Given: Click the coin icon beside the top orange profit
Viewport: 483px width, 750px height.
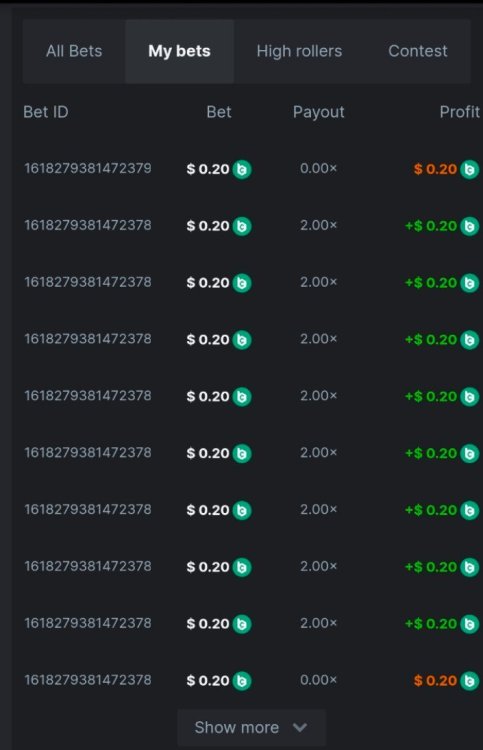Looking at the screenshot, I should 469,169.
